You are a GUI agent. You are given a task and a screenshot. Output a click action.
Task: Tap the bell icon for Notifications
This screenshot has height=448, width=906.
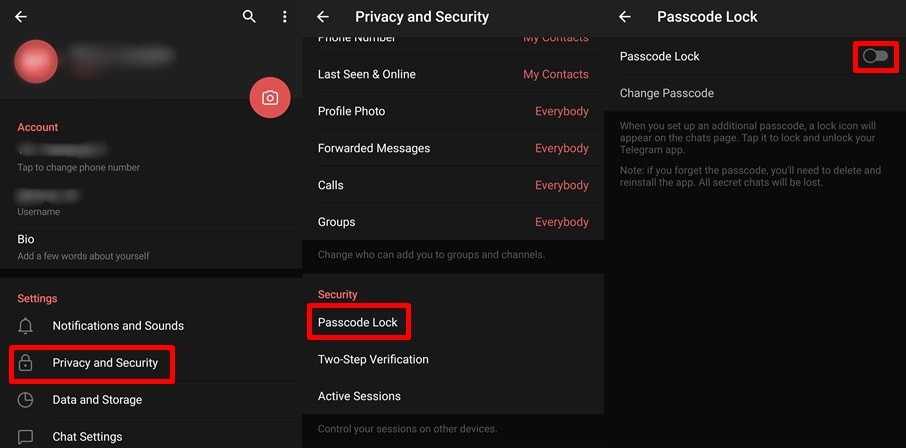tap(26, 326)
